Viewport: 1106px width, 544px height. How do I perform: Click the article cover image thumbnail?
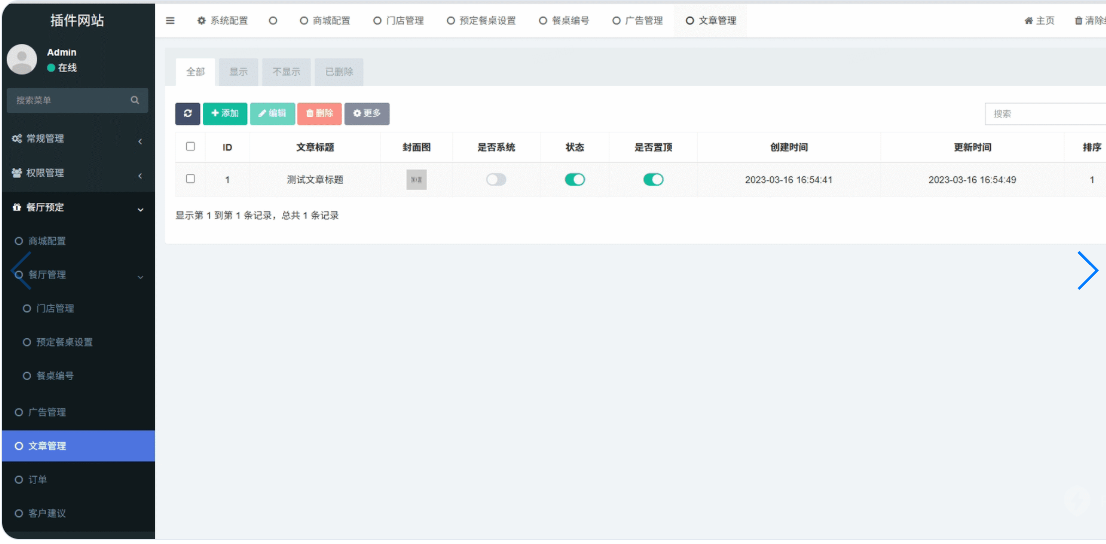[x=416, y=180]
